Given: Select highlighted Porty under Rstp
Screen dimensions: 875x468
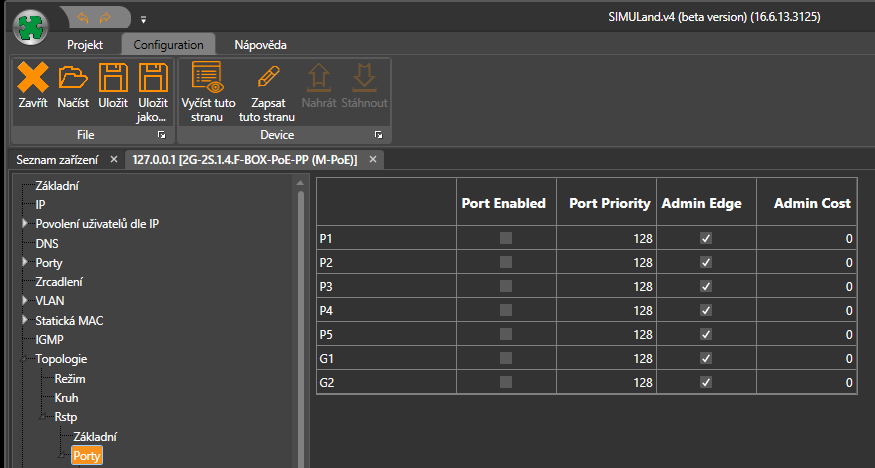Looking at the screenshot, I should 86,456.
